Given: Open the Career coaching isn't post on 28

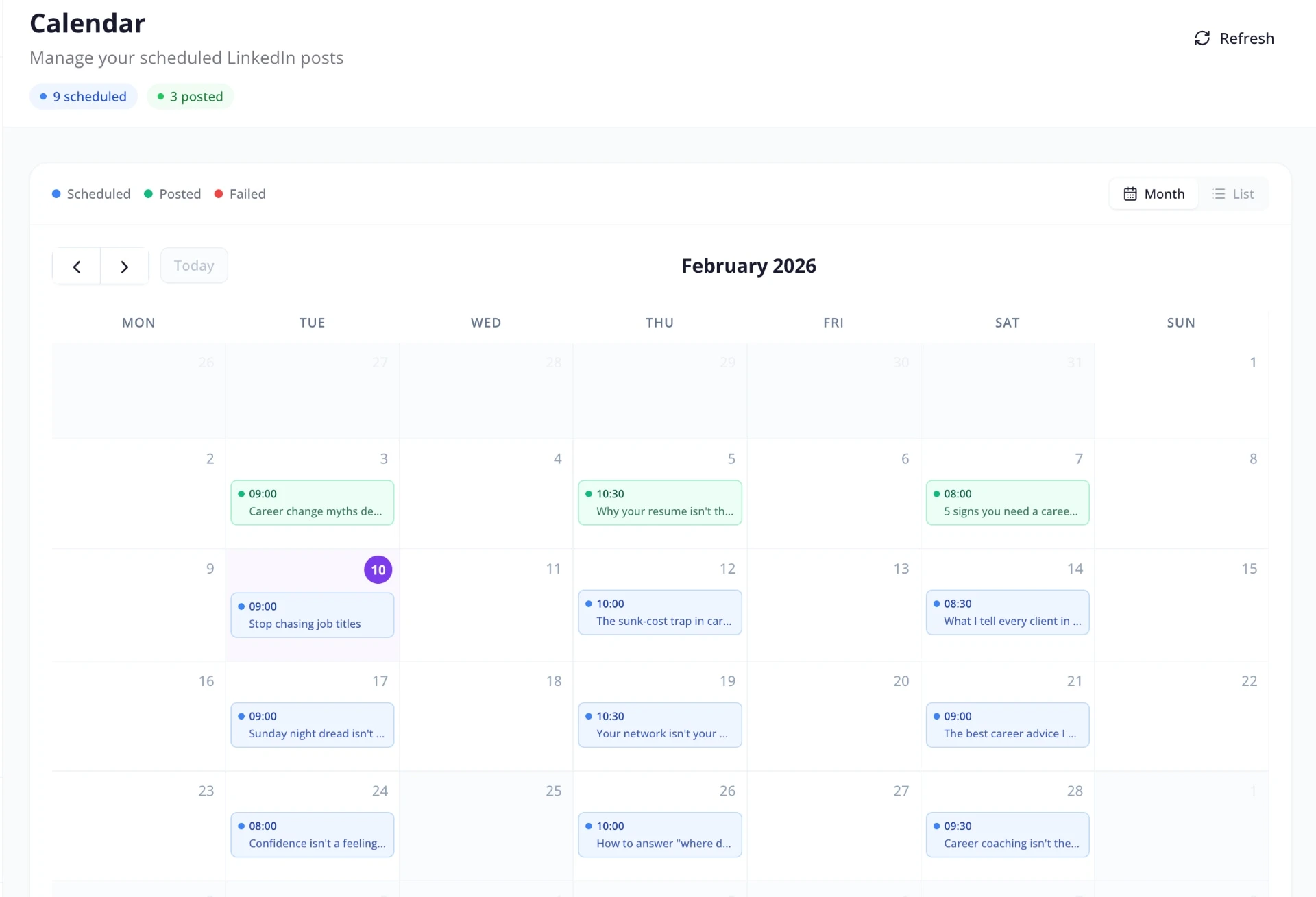Looking at the screenshot, I should coord(1007,835).
